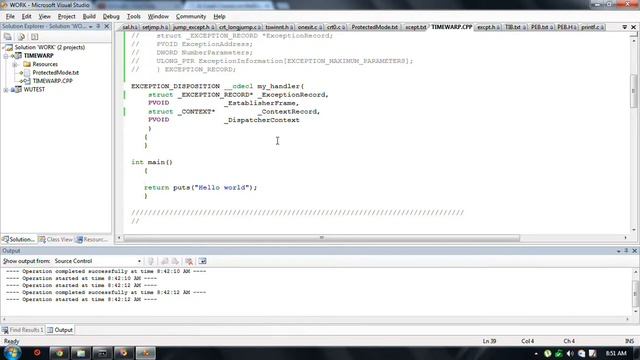Image resolution: width=640 pixels, height=360 pixels.
Task: Click Go to Next Message icon
Action: 175,261
